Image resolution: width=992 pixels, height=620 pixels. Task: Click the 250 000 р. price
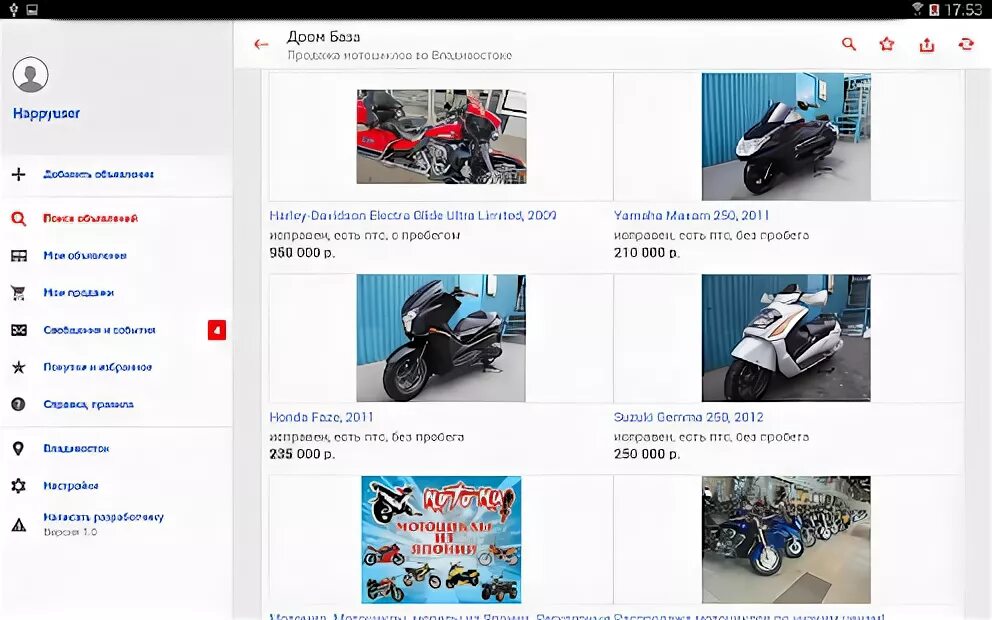[647, 454]
